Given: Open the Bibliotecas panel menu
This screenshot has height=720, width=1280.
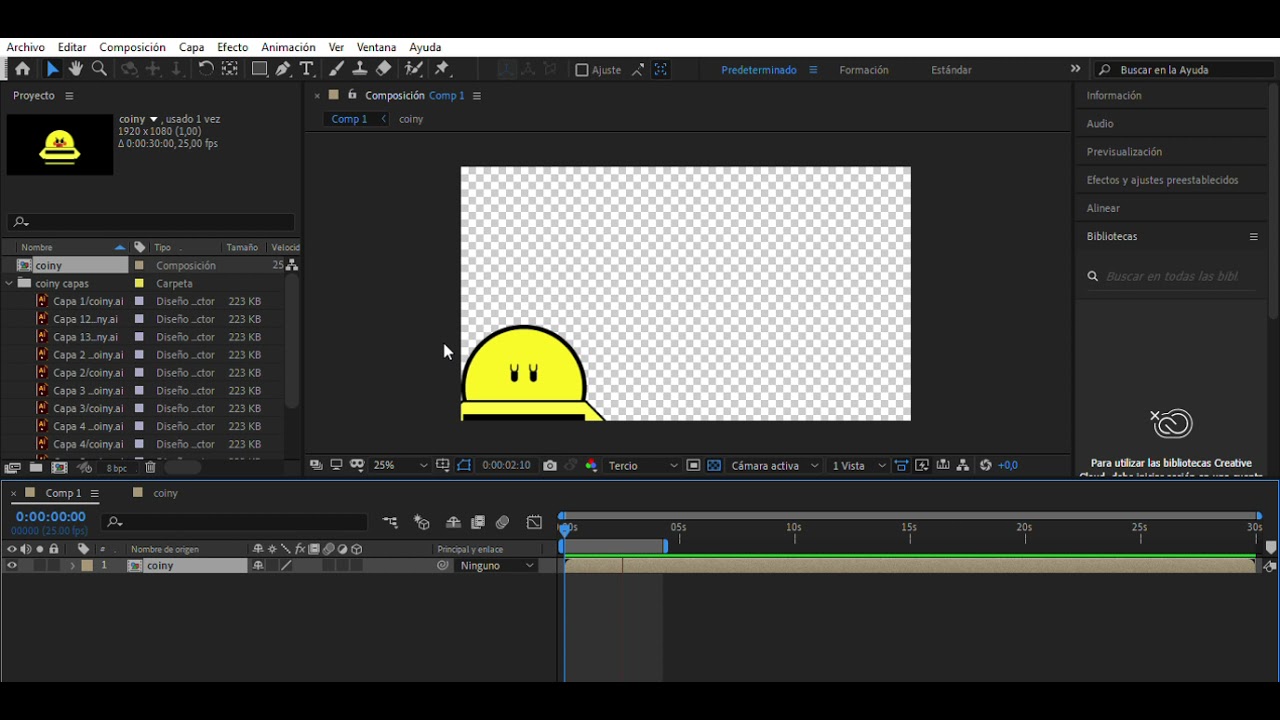Looking at the screenshot, I should point(1253,237).
